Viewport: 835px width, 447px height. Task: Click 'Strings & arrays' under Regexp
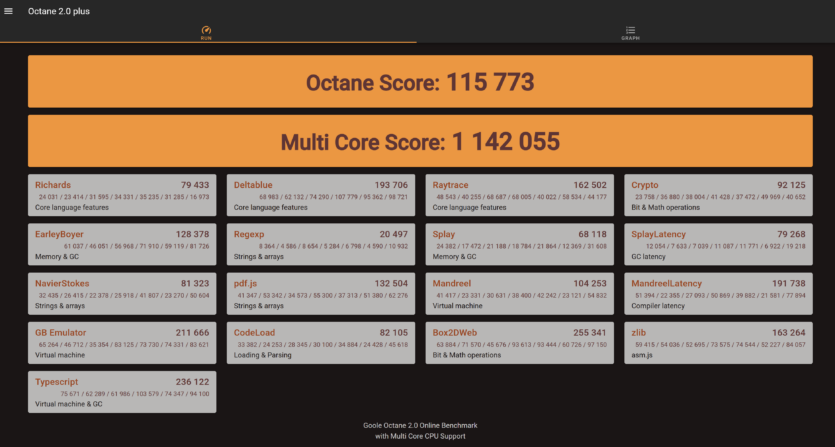(x=258, y=257)
